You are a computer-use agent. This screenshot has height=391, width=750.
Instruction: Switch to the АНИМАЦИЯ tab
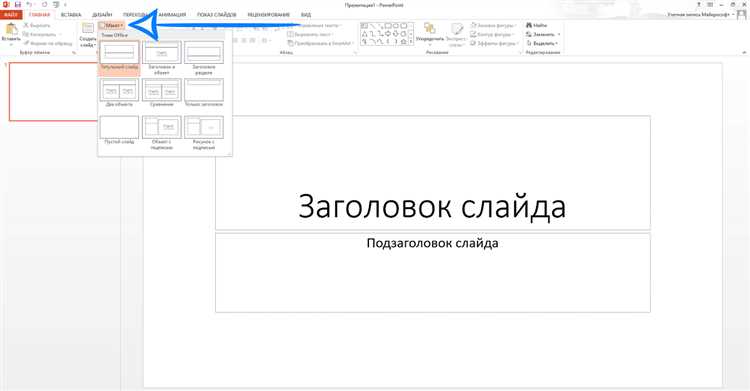[x=172, y=15]
